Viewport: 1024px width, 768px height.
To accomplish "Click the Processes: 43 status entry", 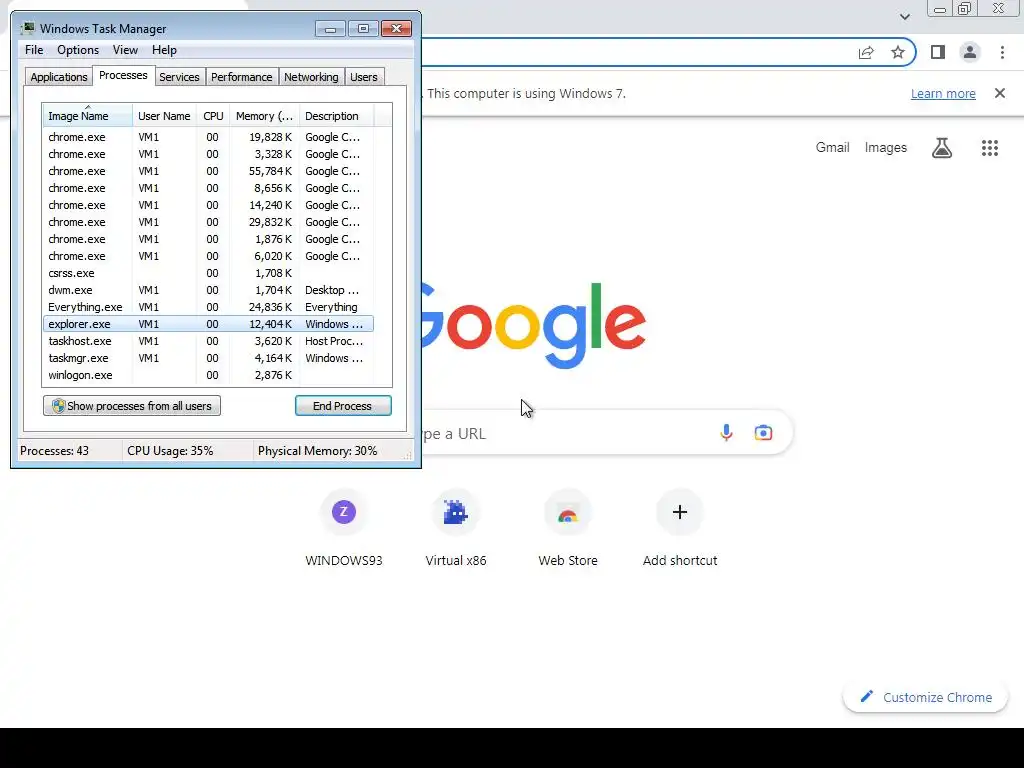I will 54,451.
